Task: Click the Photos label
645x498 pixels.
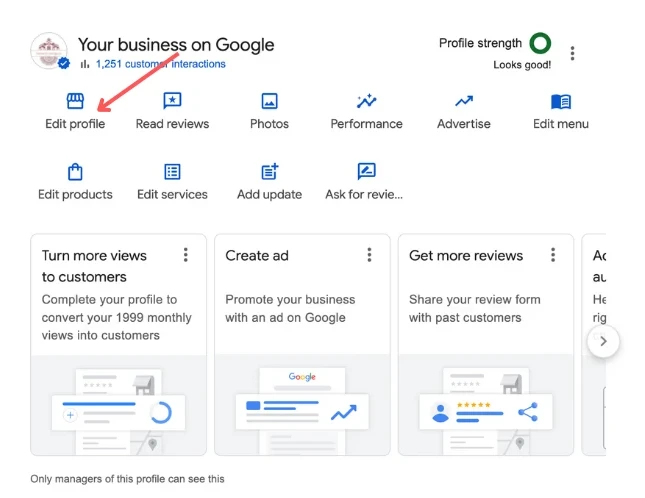Action: [269, 124]
